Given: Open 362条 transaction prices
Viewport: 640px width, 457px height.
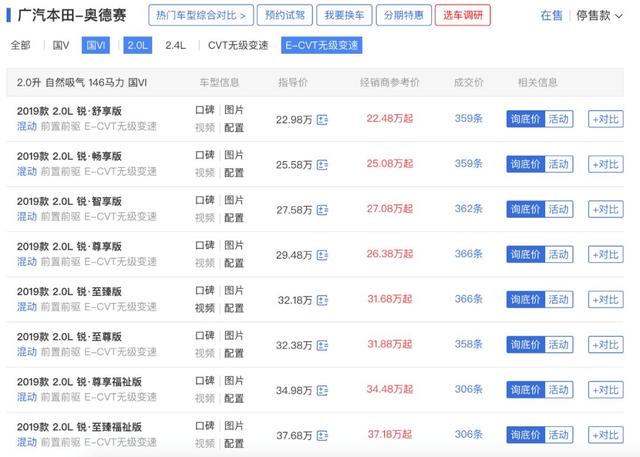Looking at the screenshot, I should coord(469,209).
